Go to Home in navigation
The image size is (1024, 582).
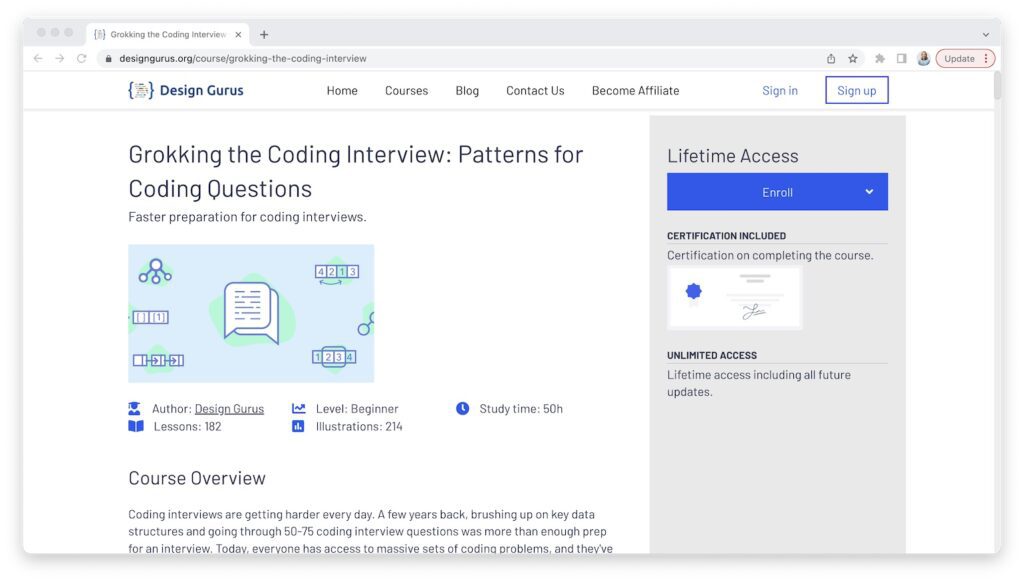point(342,90)
